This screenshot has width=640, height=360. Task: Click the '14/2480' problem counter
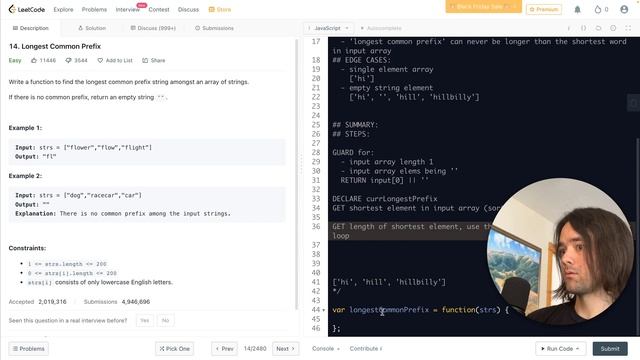coord(255,349)
